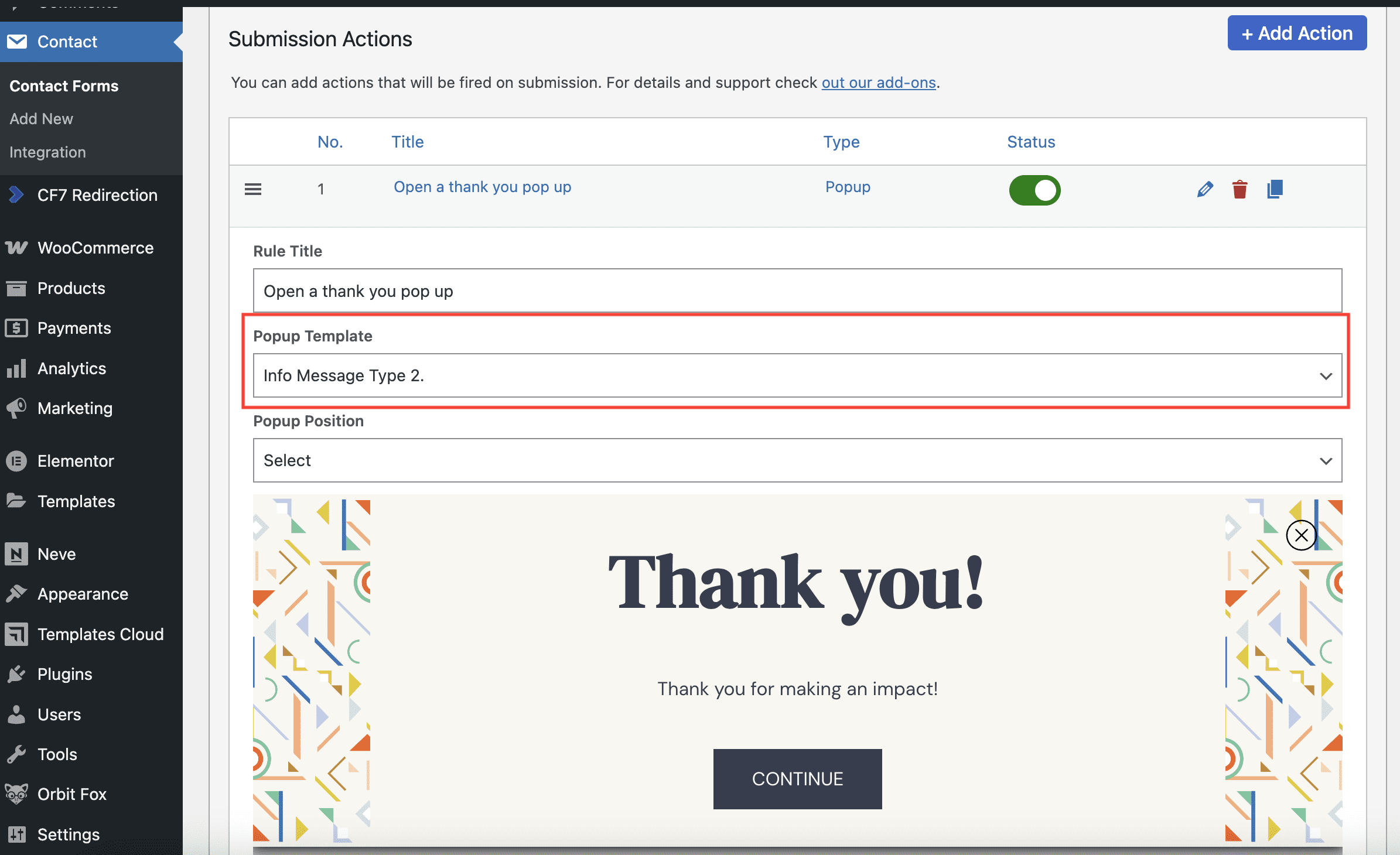Open WooCommerce from the sidebar icon
1400x855 pixels.
tap(16, 248)
